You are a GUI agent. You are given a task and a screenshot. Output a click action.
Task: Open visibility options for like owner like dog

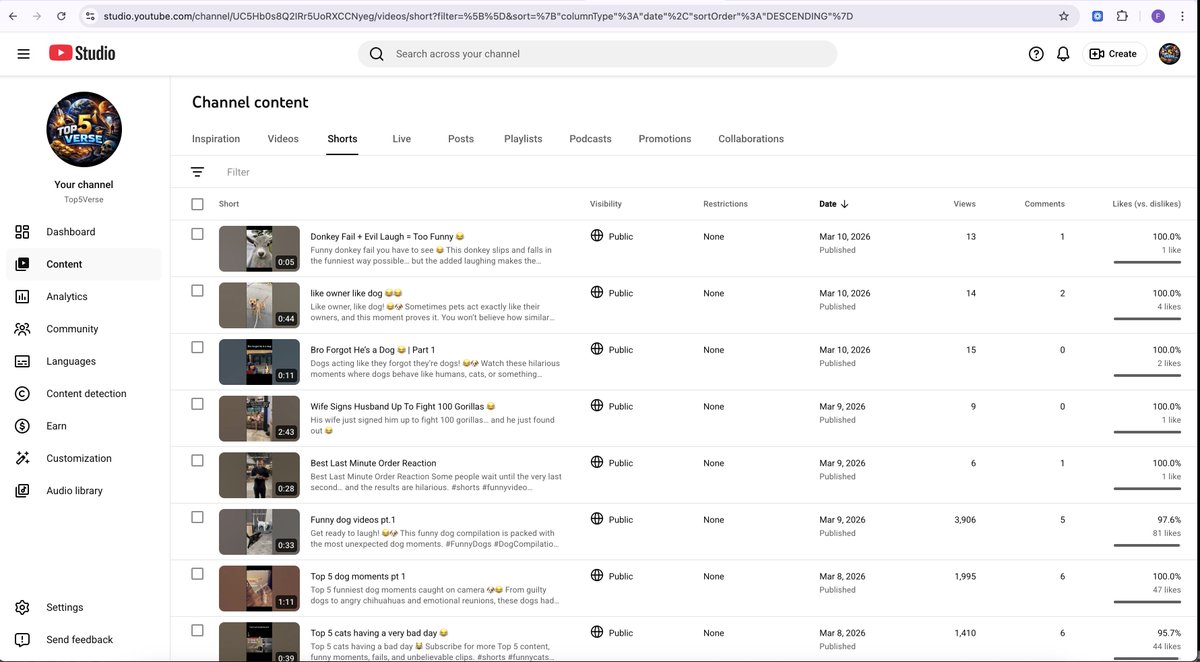tap(612, 293)
